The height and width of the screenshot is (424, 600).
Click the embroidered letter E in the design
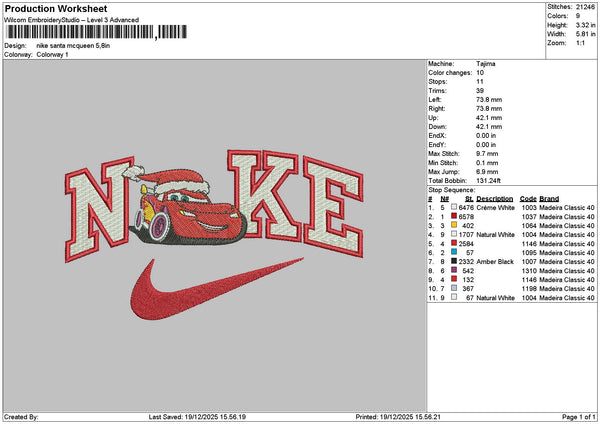[x=333, y=207]
